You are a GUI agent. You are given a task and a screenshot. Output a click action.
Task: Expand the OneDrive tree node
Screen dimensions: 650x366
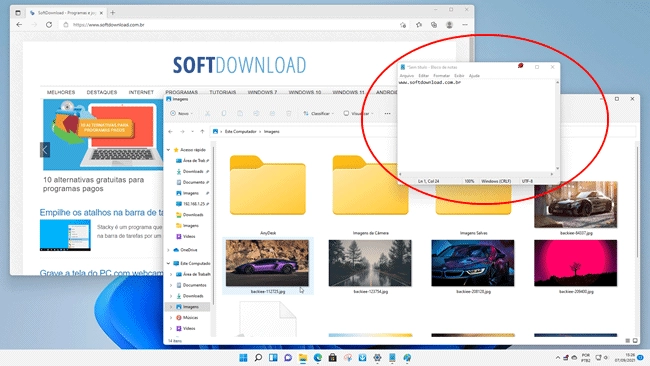pyautogui.click(x=168, y=250)
